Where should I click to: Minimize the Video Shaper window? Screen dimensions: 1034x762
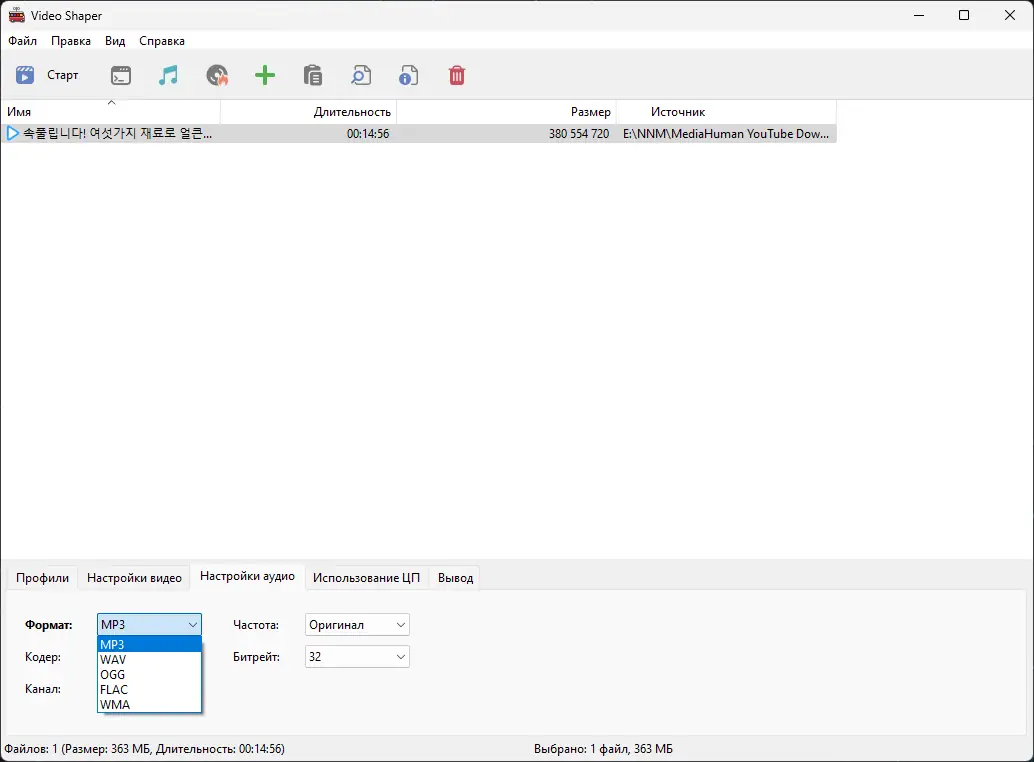(919, 15)
